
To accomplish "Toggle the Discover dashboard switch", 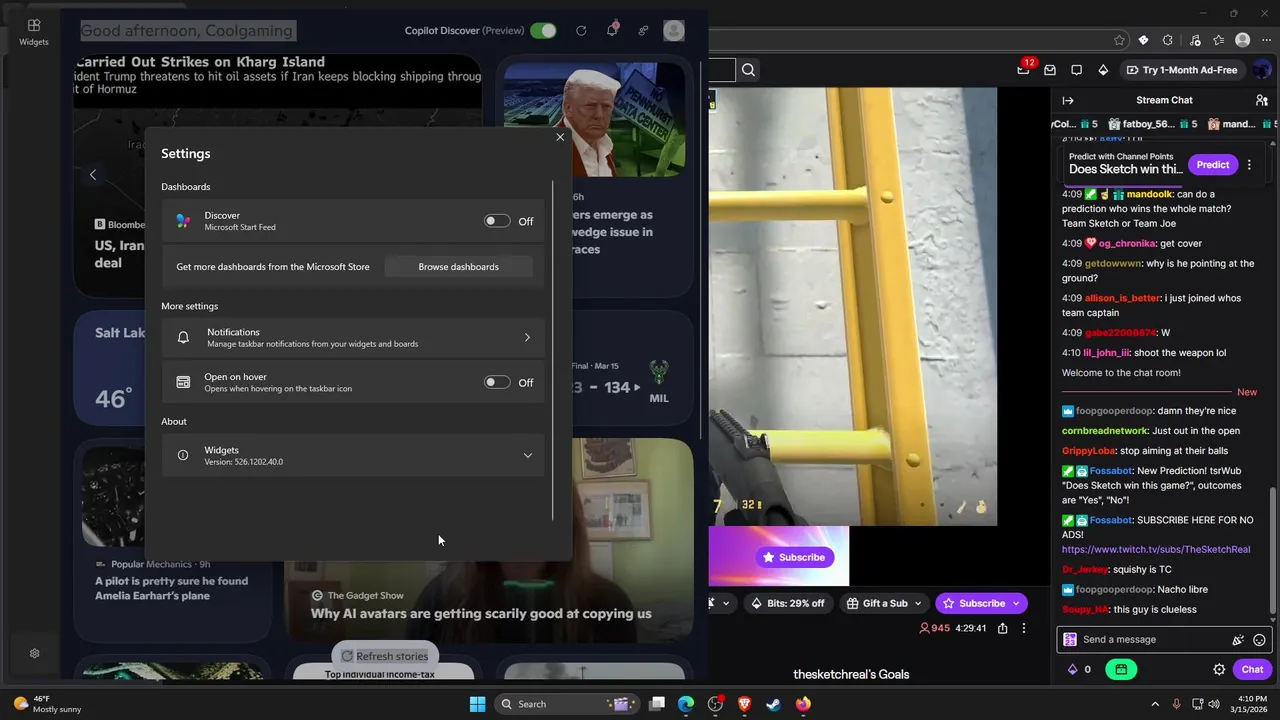I will coord(497,221).
